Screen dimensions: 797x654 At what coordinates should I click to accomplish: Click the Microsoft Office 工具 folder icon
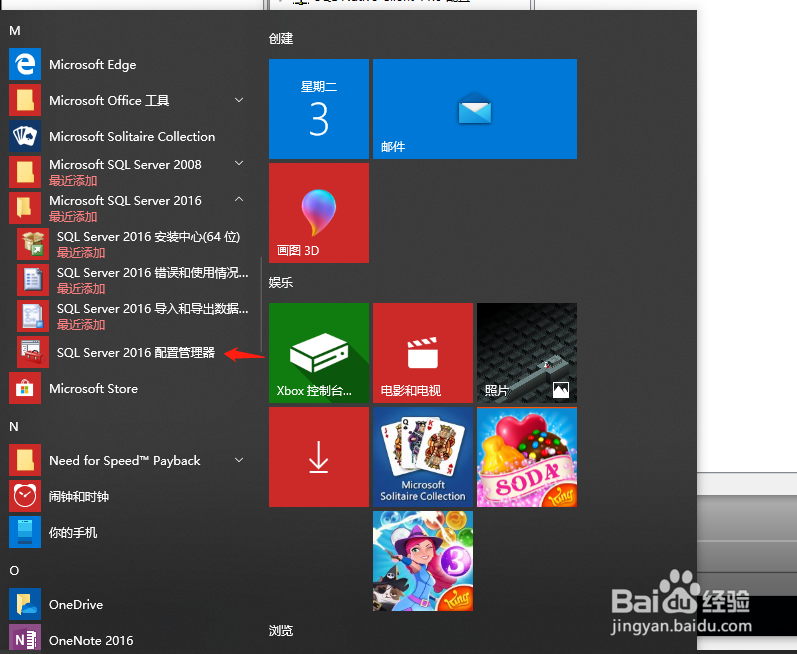tap(25, 100)
